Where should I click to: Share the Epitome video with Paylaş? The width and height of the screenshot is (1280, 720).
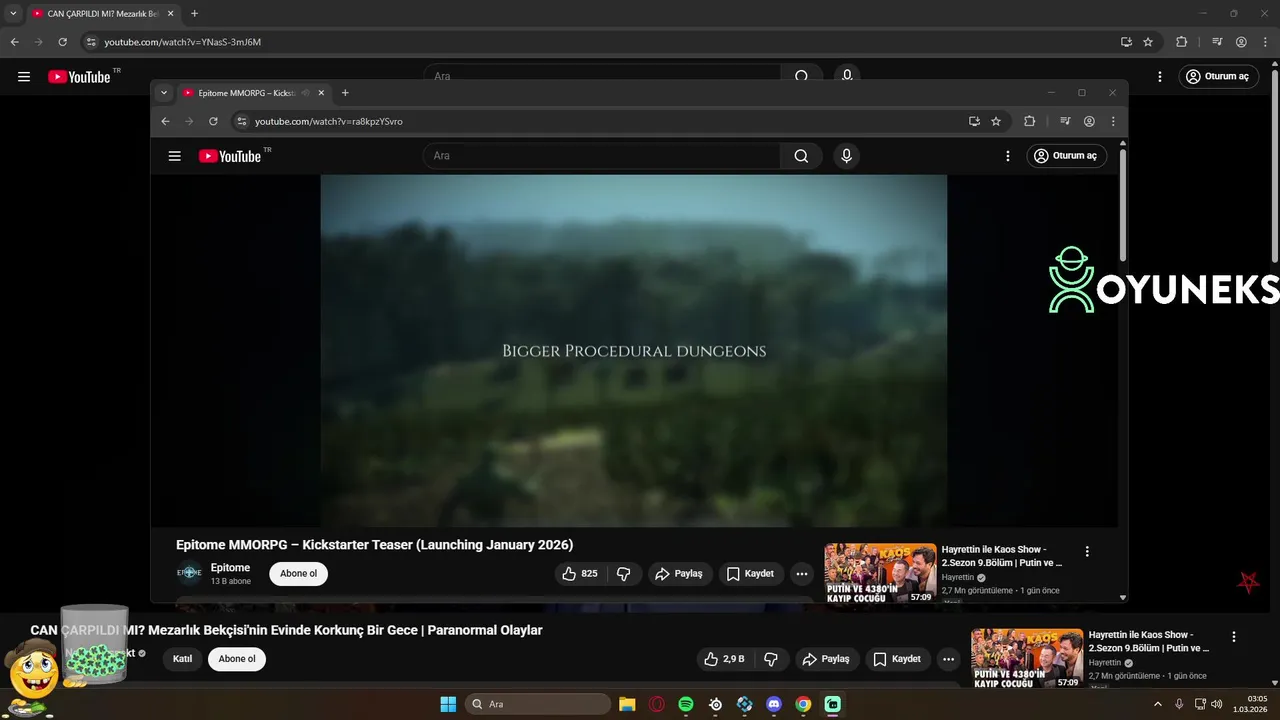coord(679,574)
